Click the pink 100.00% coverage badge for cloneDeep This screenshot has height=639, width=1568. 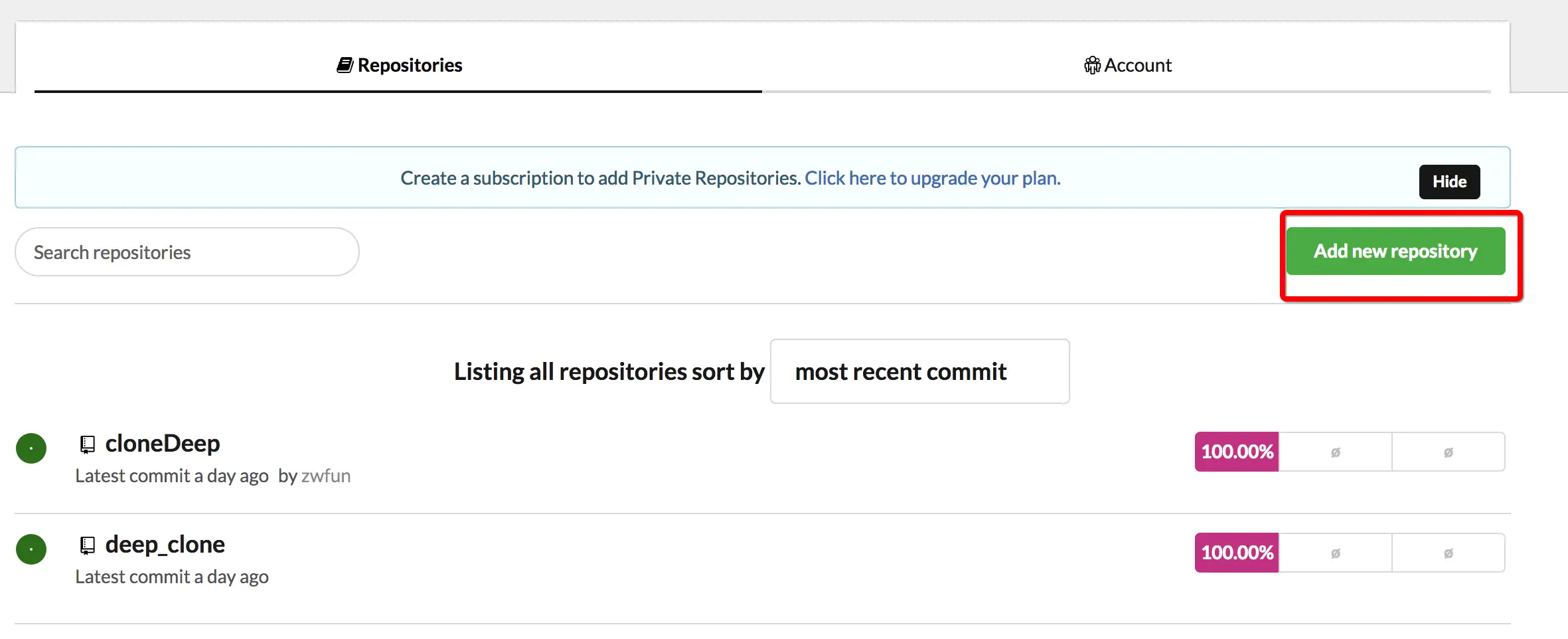click(1235, 451)
